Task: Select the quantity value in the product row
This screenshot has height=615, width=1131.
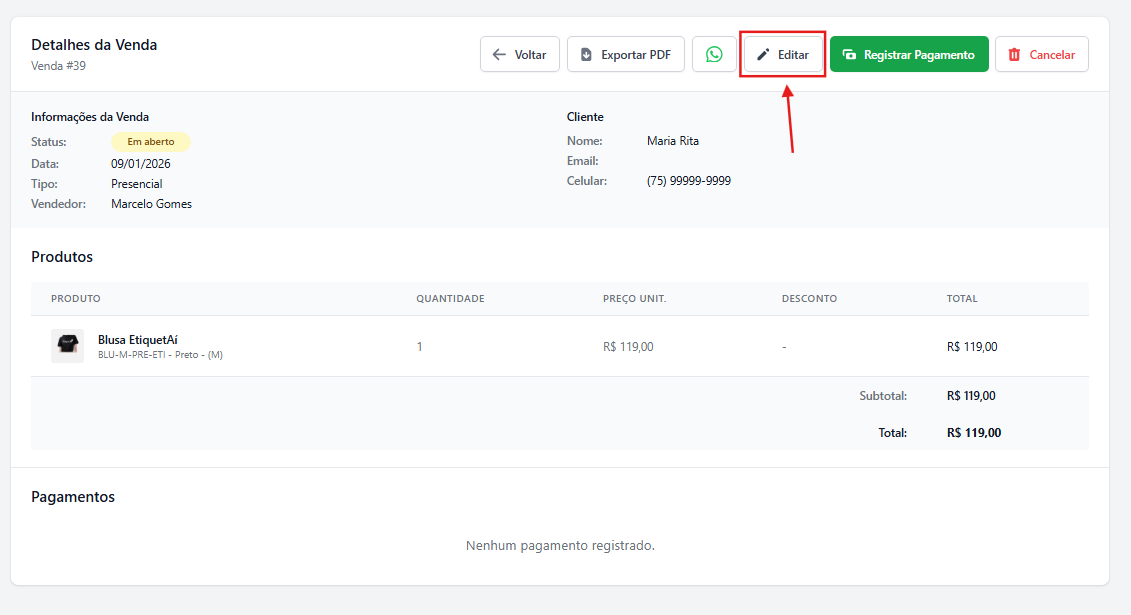Action: pyautogui.click(x=420, y=347)
